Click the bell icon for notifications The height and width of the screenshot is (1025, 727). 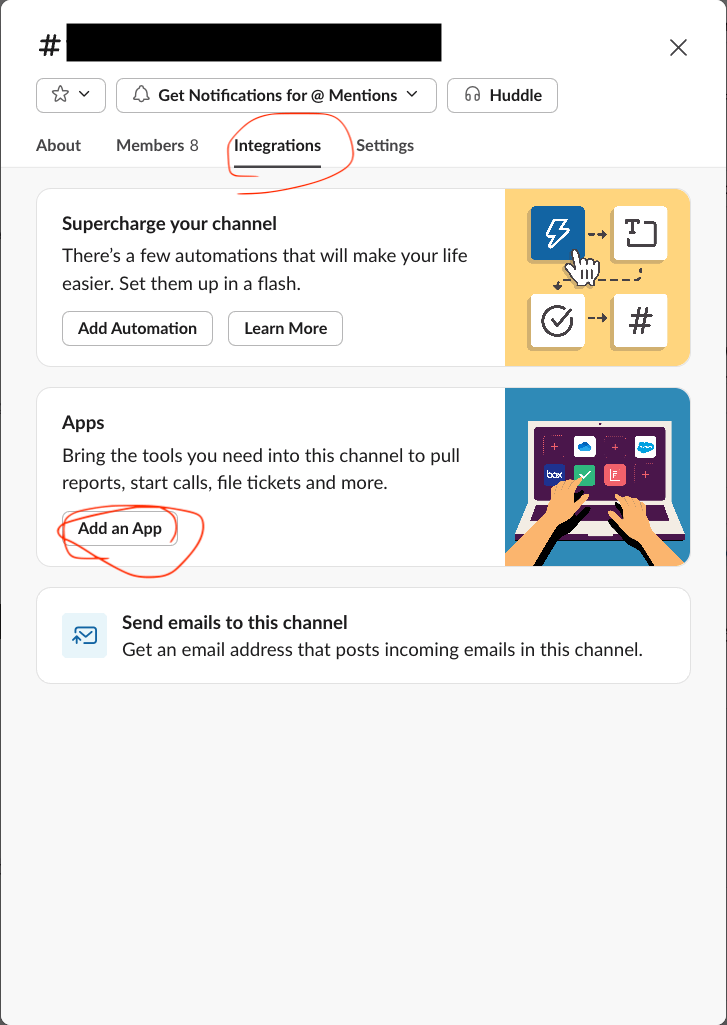141,95
